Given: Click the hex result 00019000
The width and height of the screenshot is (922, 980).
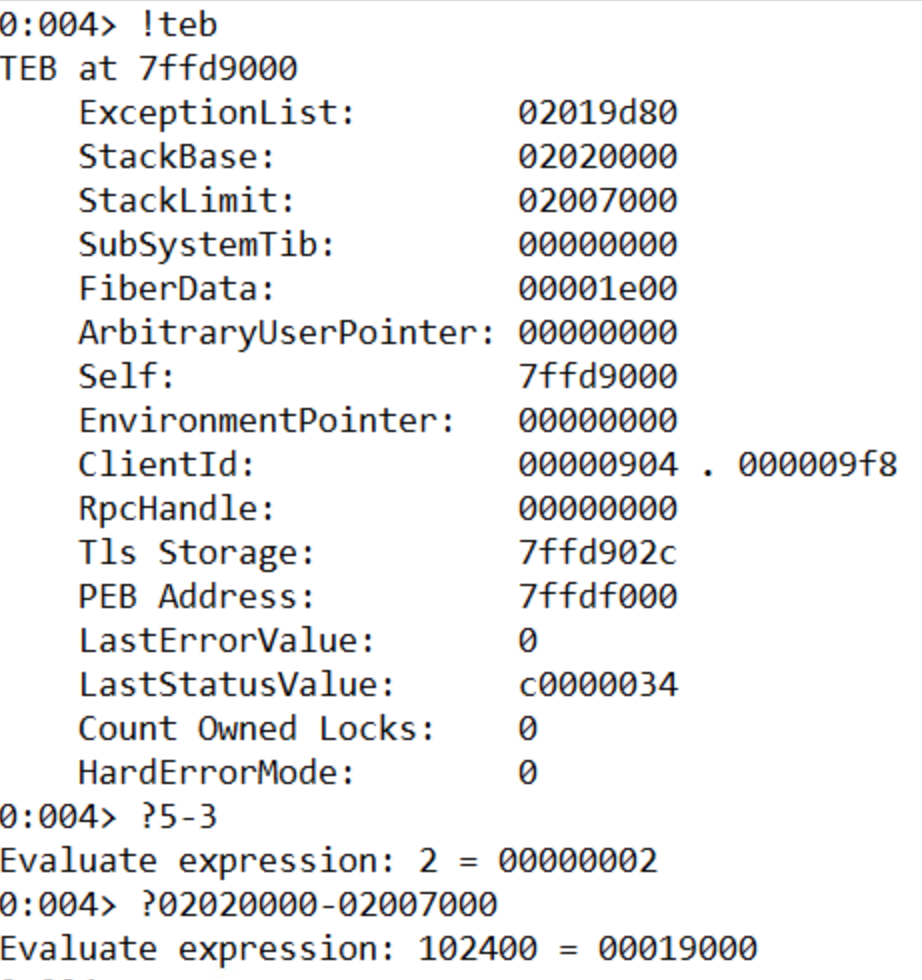Looking at the screenshot, I should pos(677,948).
